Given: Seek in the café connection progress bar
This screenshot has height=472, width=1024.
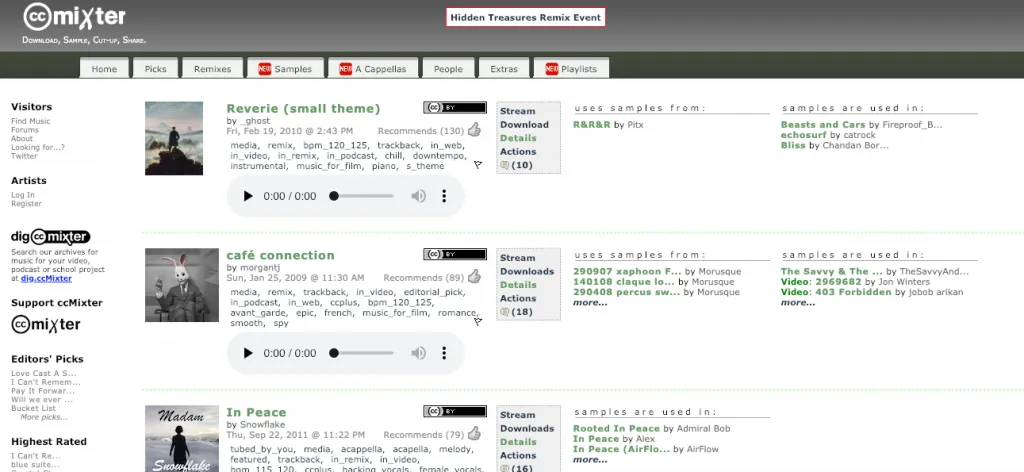Looking at the screenshot, I should (x=363, y=353).
